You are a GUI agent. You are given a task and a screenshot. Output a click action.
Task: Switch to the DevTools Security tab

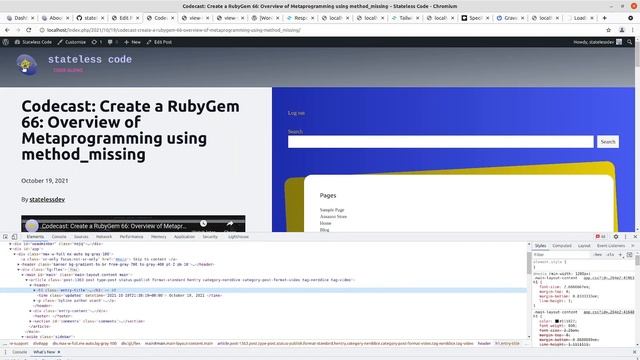click(210, 237)
